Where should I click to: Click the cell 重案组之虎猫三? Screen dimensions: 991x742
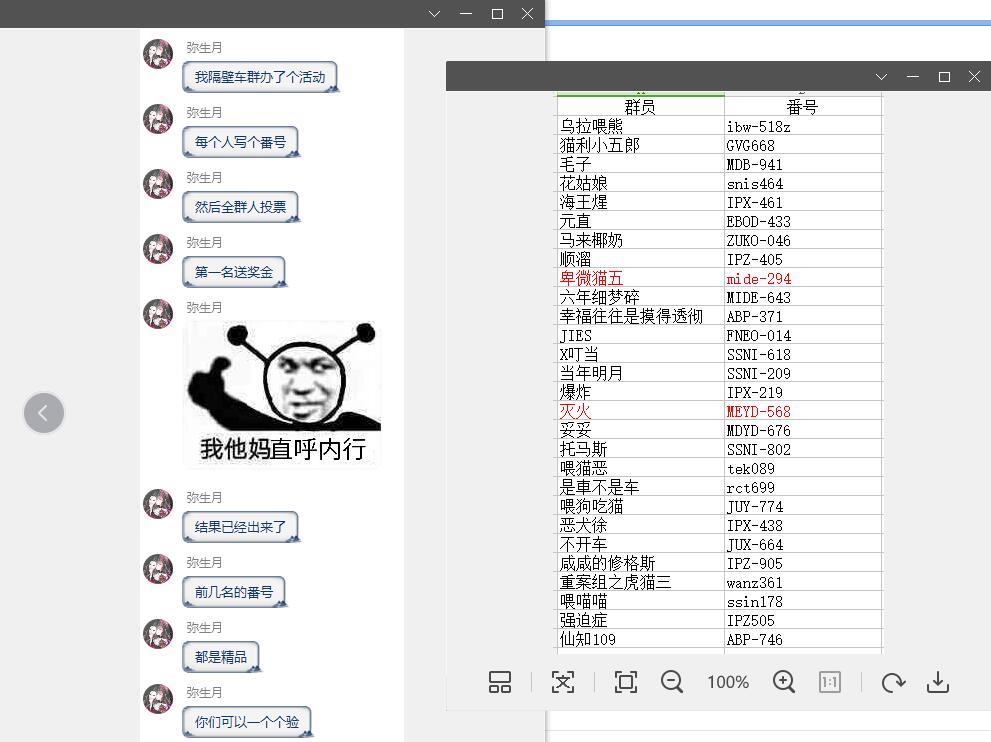pos(640,581)
